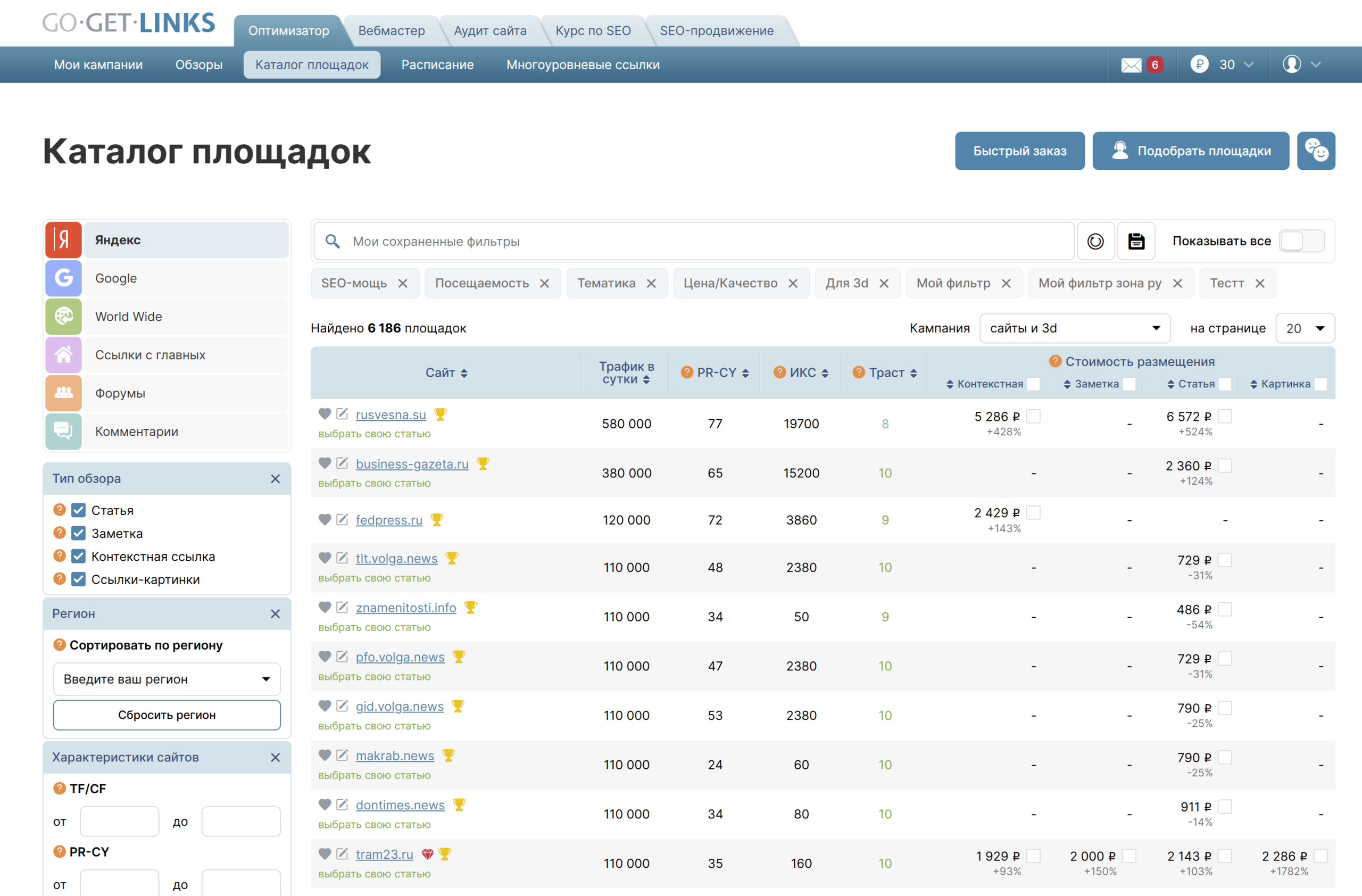The width and height of the screenshot is (1362, 896).
Task: Click the chat faces icon button
Action: click(x=1316, y=151)
